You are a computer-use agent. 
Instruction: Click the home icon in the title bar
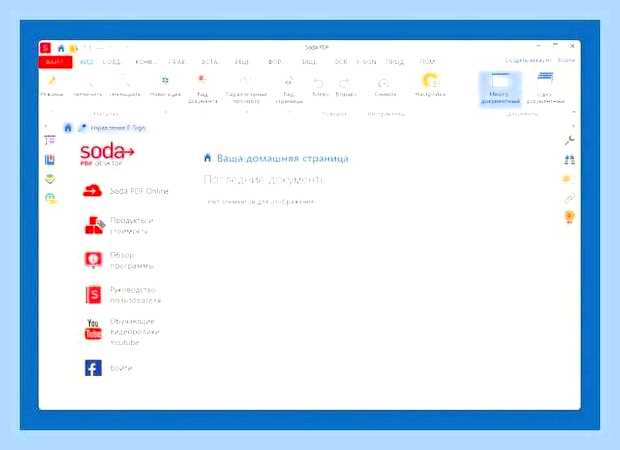(61, 48)
